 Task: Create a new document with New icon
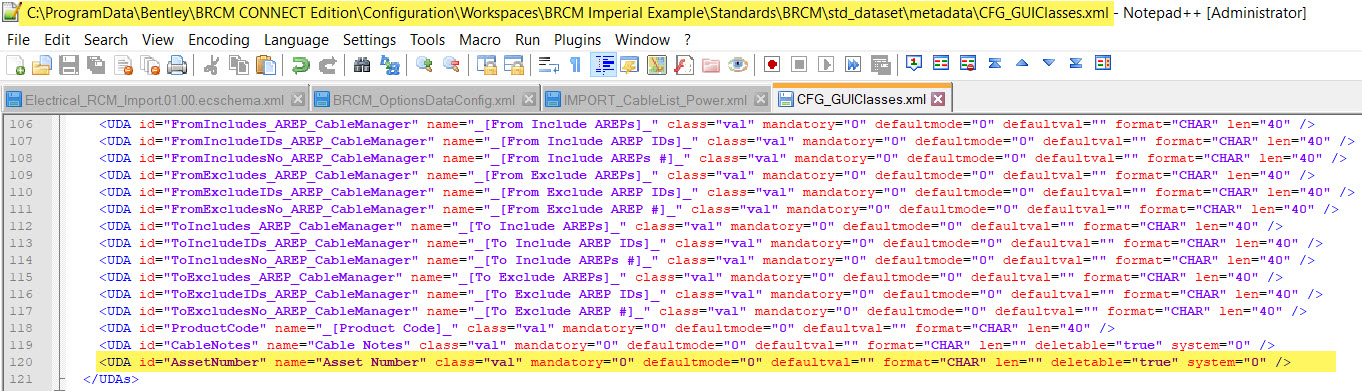(15, 65)
